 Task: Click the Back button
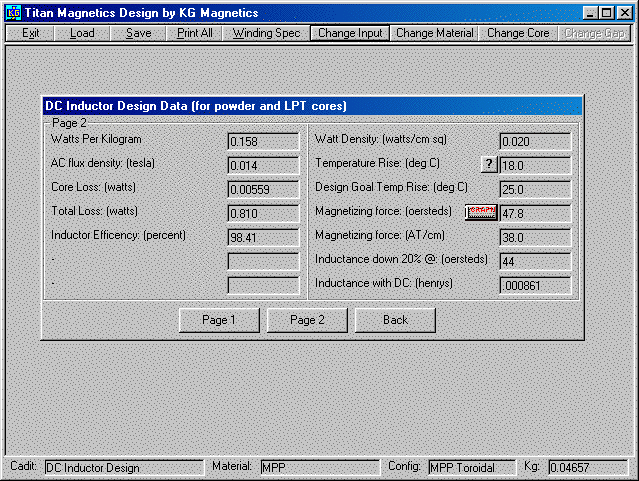tap(395, 320)
